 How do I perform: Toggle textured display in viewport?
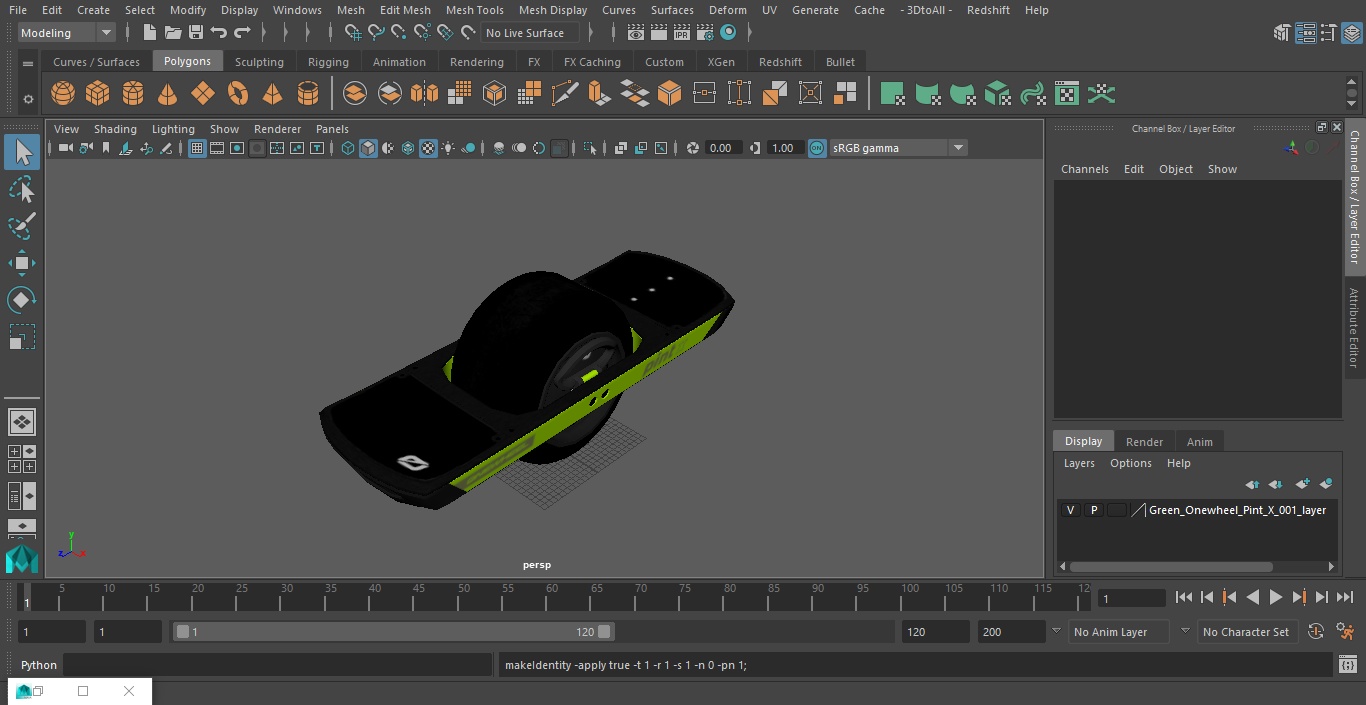click(428, 148)
